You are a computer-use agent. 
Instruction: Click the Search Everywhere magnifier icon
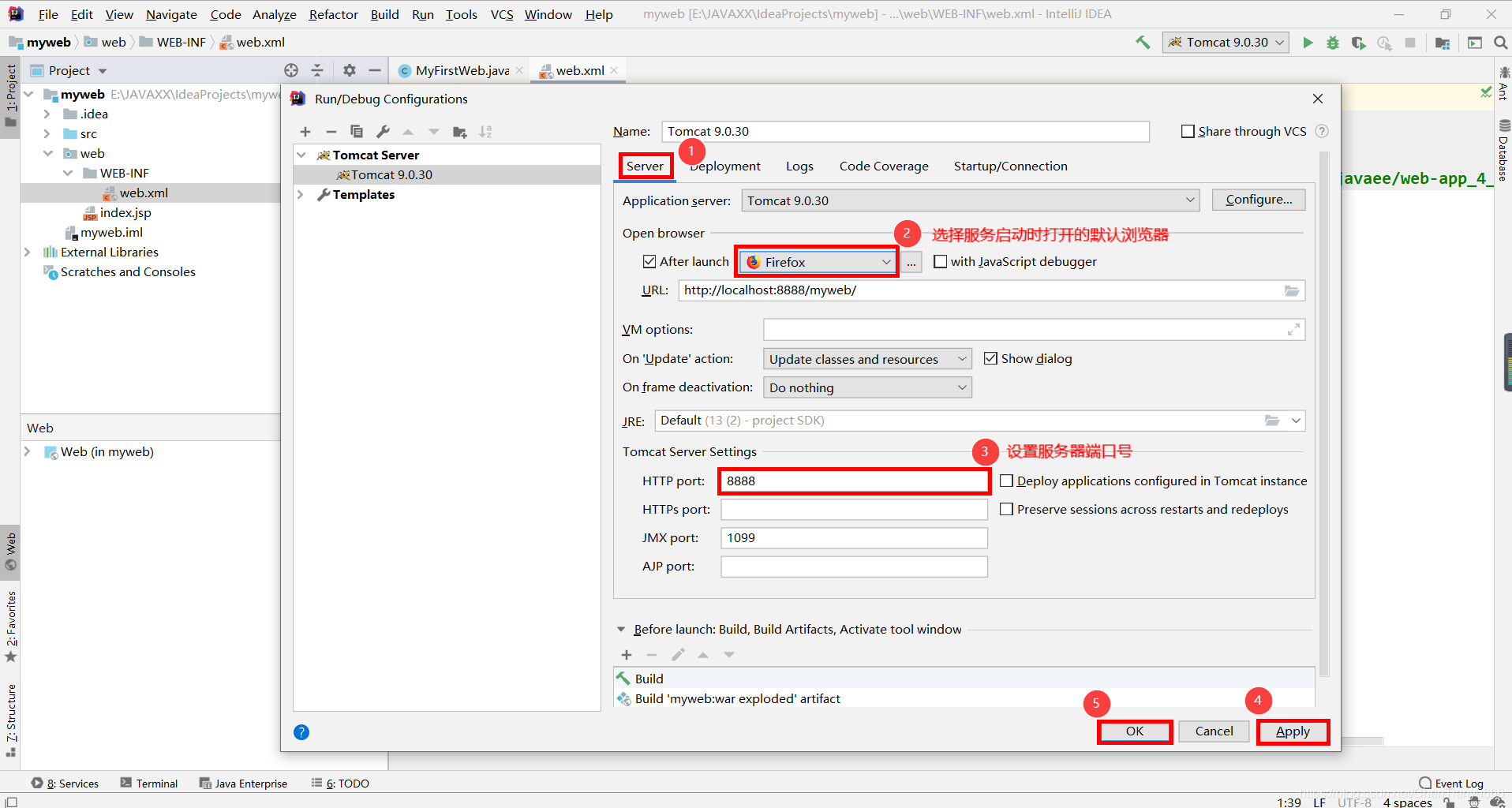1500,43
